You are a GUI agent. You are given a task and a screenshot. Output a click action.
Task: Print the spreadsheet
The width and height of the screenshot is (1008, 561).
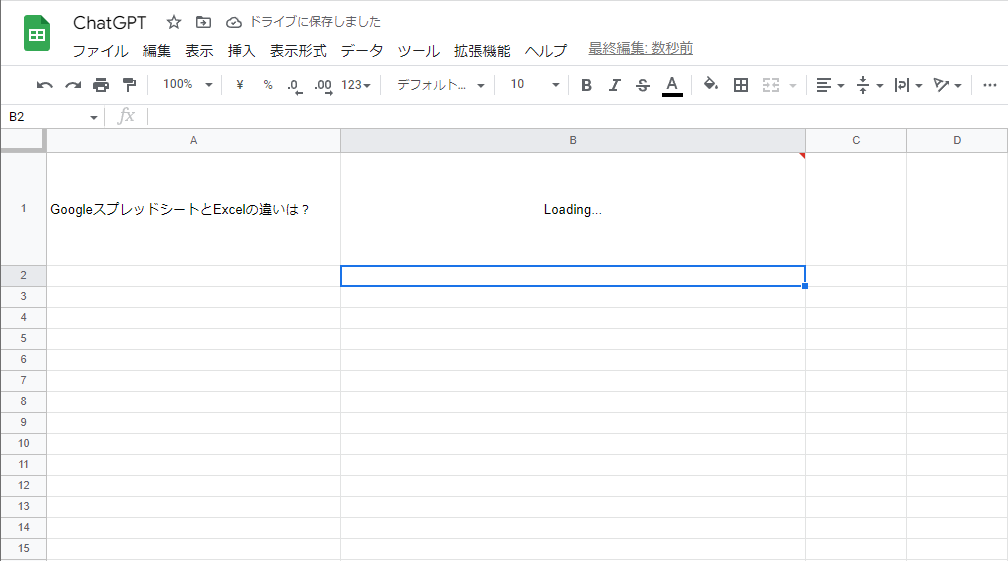coord(101,85)
